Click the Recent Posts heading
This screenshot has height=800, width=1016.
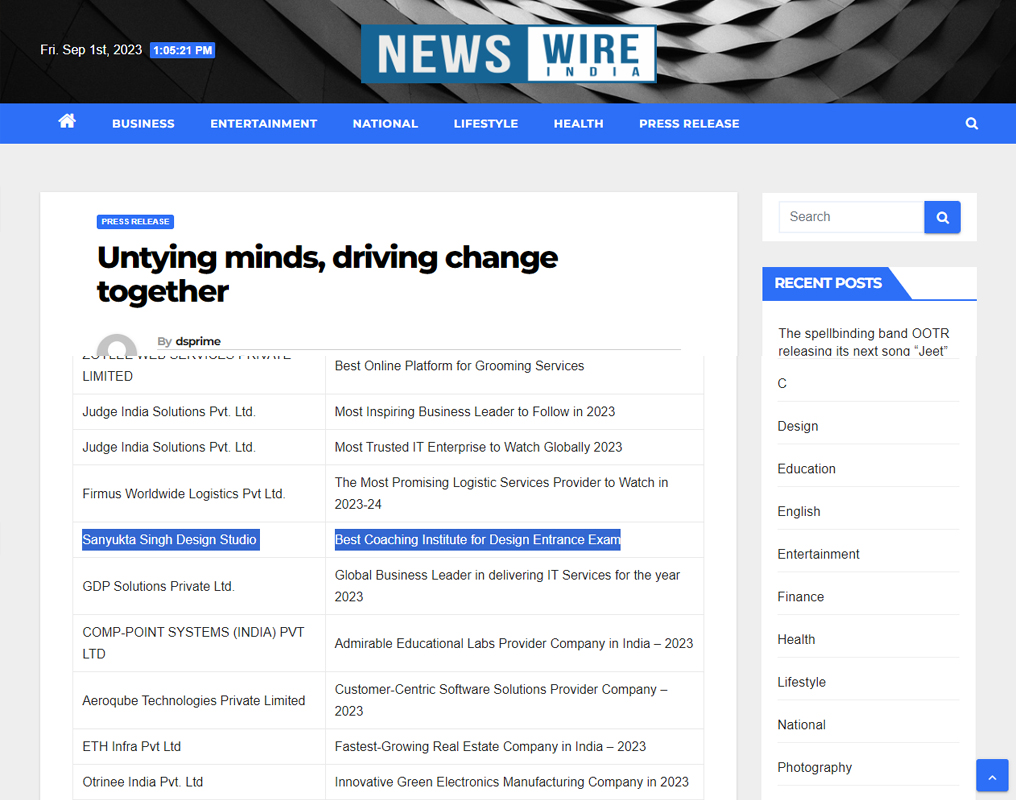(828, 283)
